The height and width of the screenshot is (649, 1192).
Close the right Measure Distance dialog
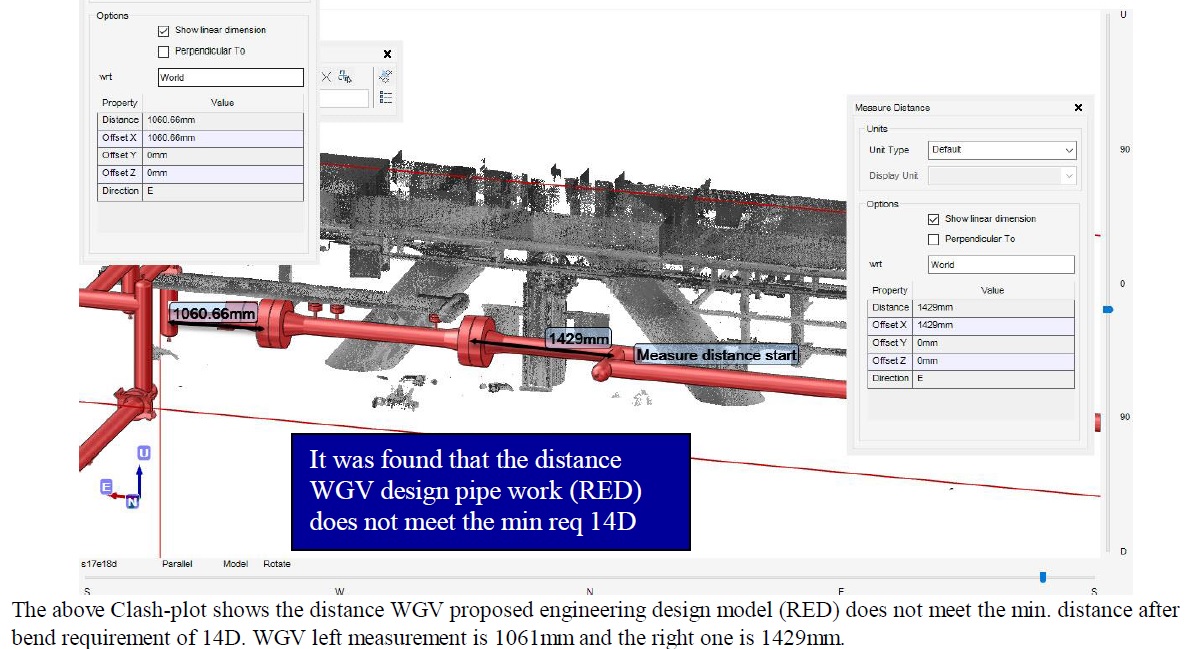[x=1077, y=108]
